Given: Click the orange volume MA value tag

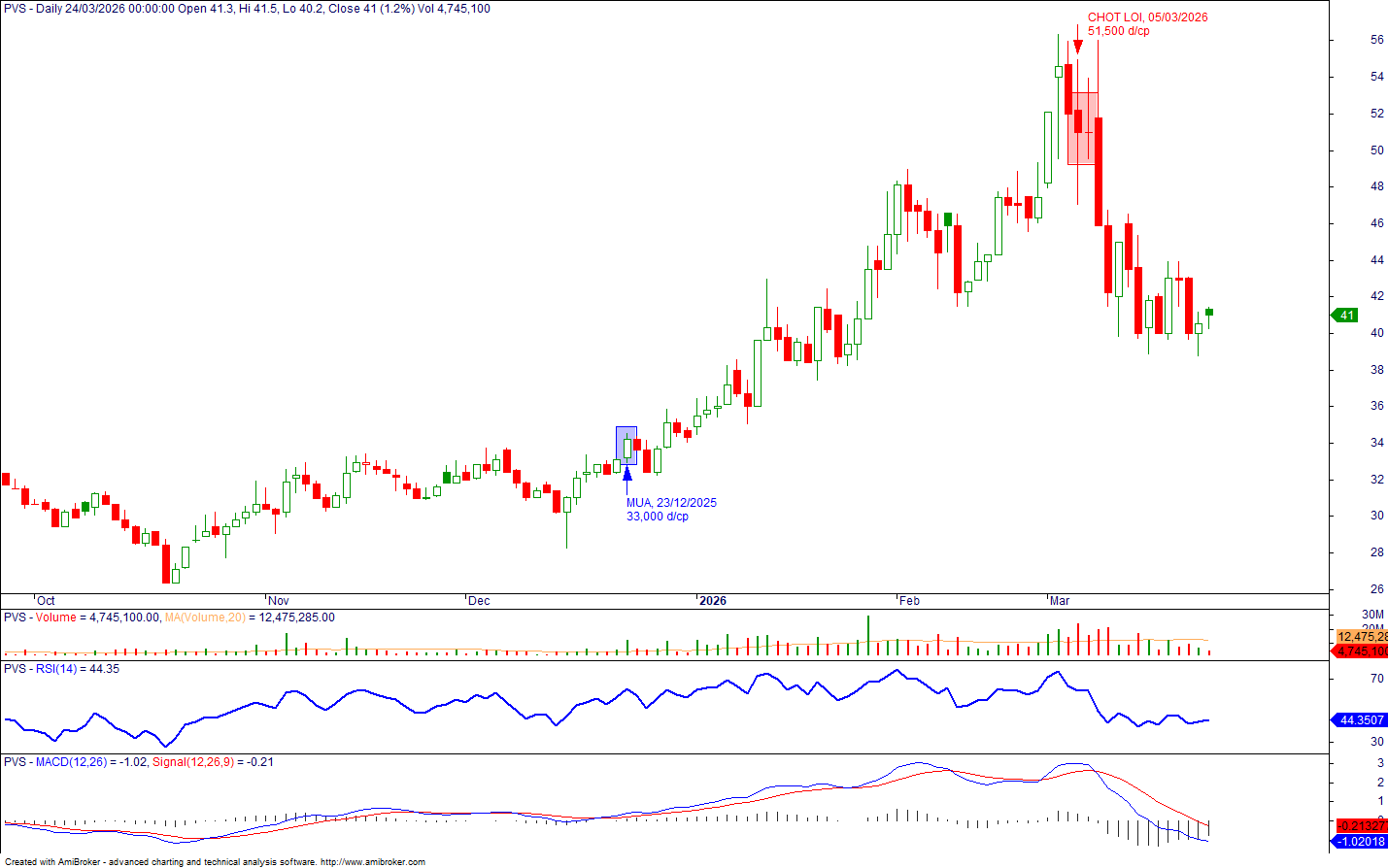Looking at the screenshot, I should pos(1362,637).
